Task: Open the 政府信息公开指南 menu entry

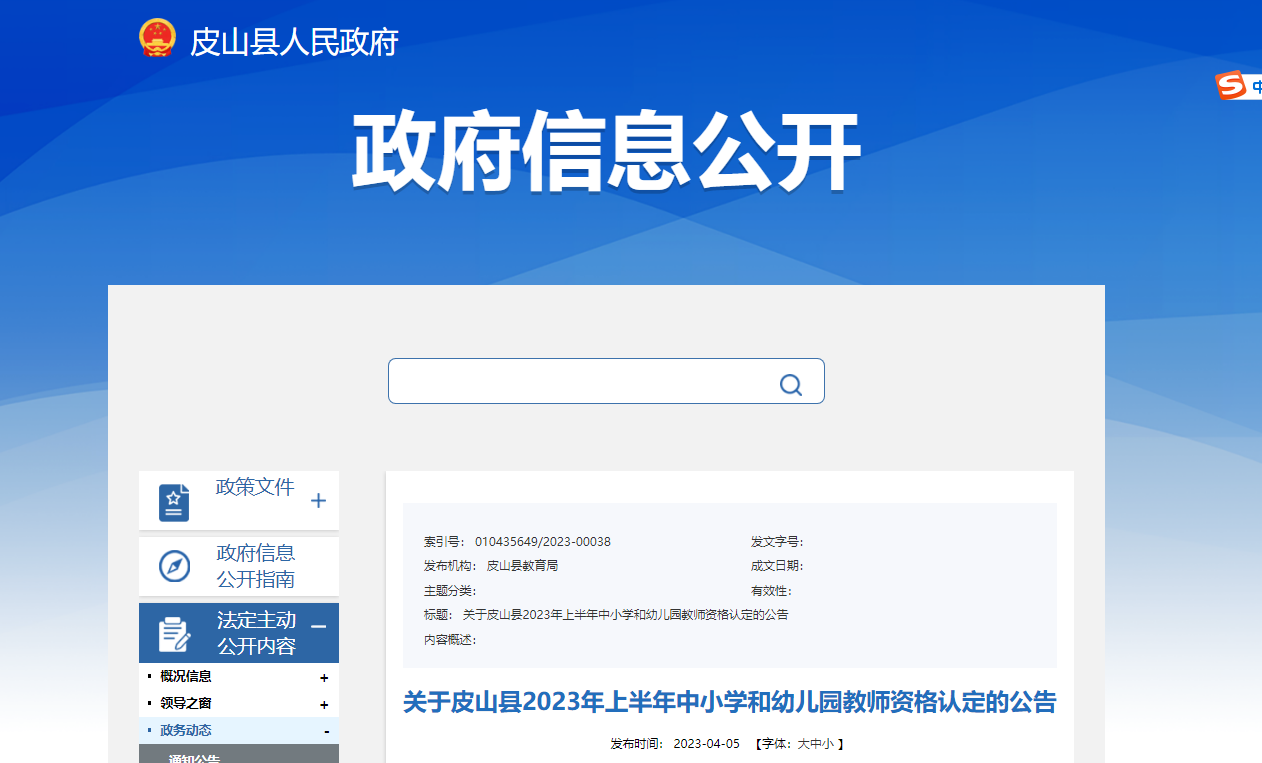Action: click(x=256, y=566)
